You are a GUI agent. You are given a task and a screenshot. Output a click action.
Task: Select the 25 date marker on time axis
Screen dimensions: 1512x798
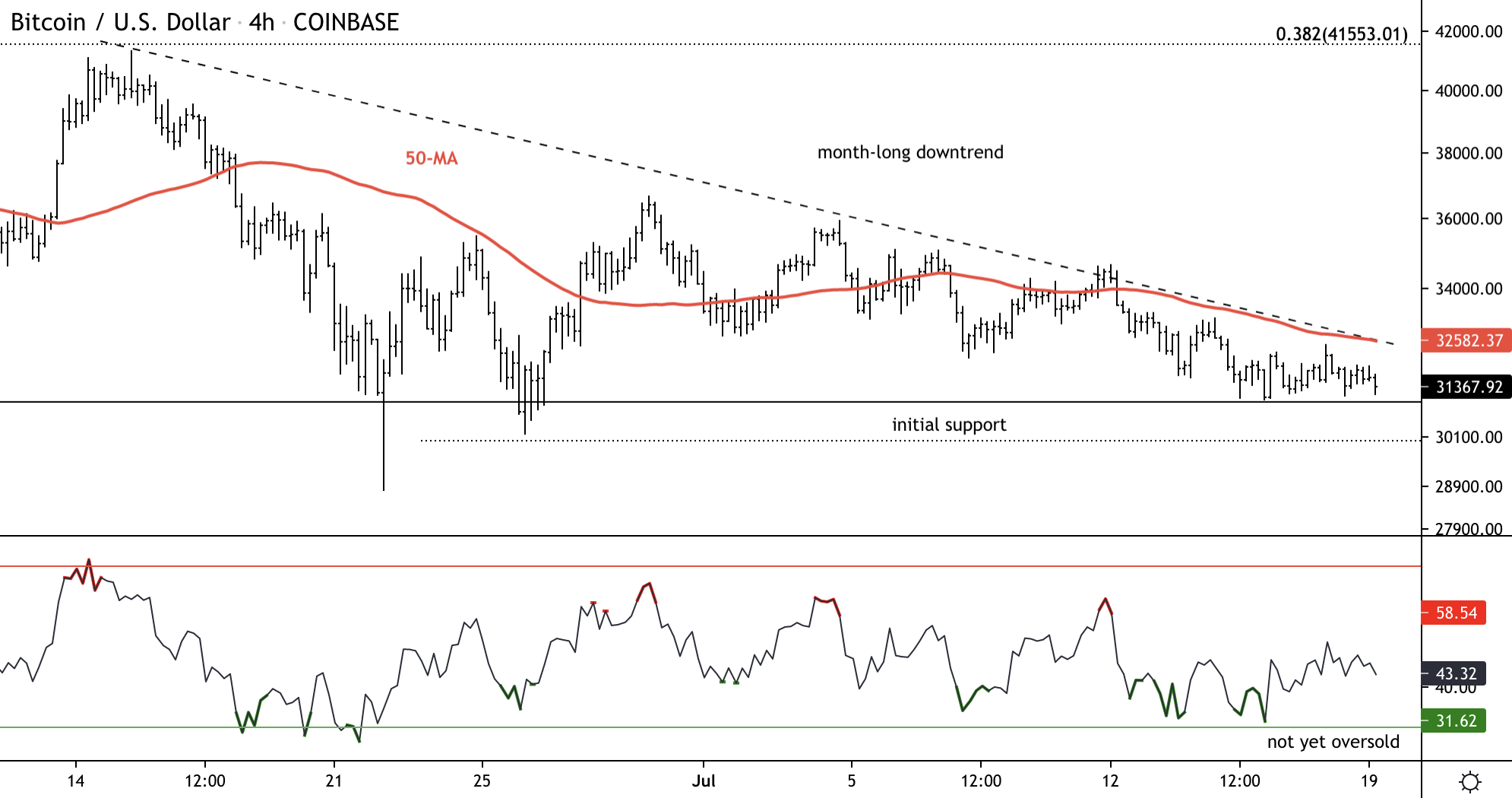pyautogui.click(x=482, y=781)
